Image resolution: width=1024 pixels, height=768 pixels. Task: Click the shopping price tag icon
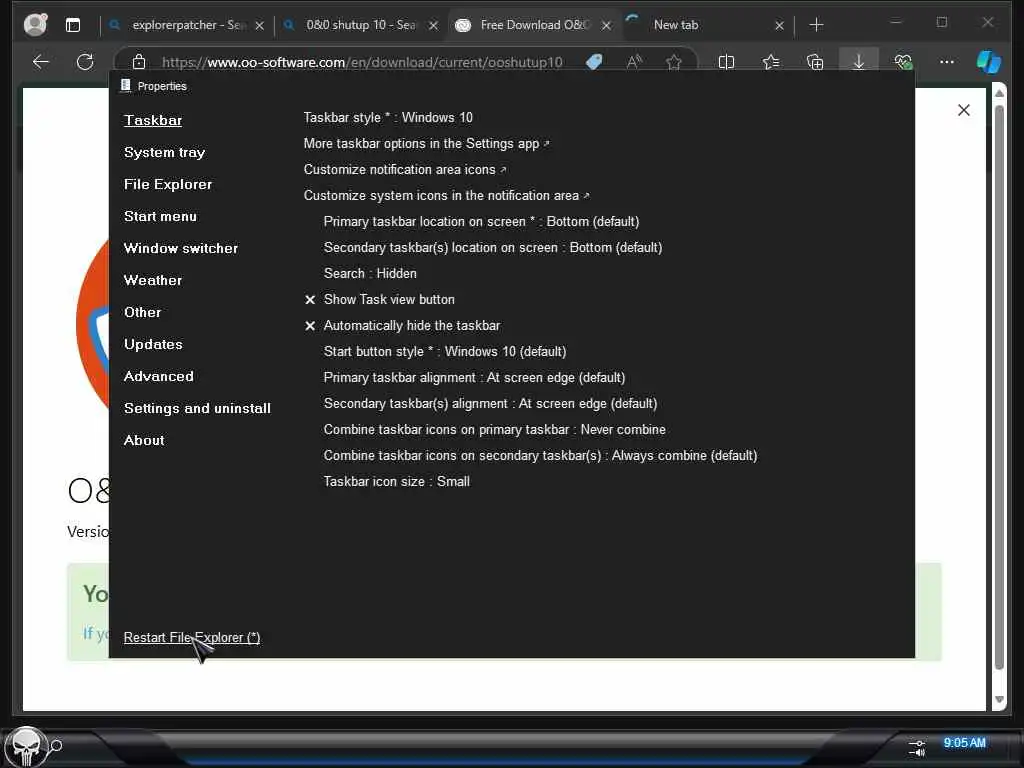(594, 62)
